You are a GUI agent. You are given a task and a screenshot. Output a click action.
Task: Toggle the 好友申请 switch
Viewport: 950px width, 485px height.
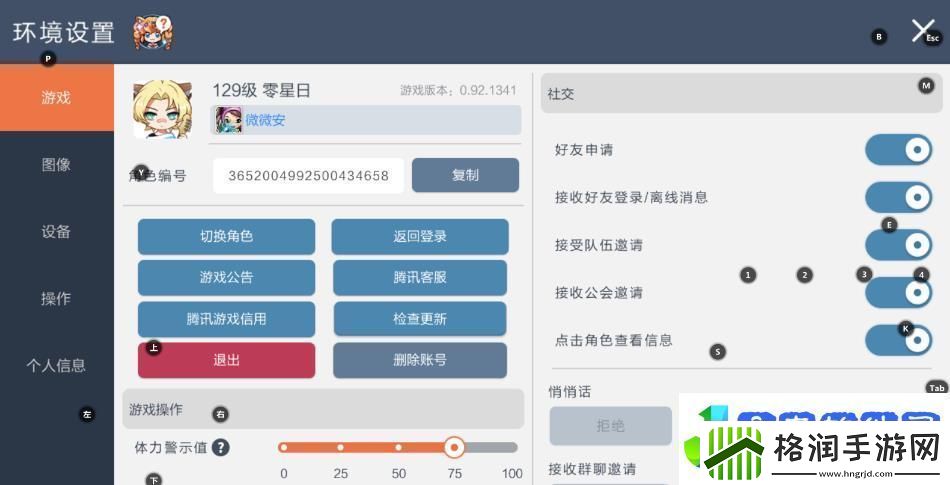pos(899,149)
